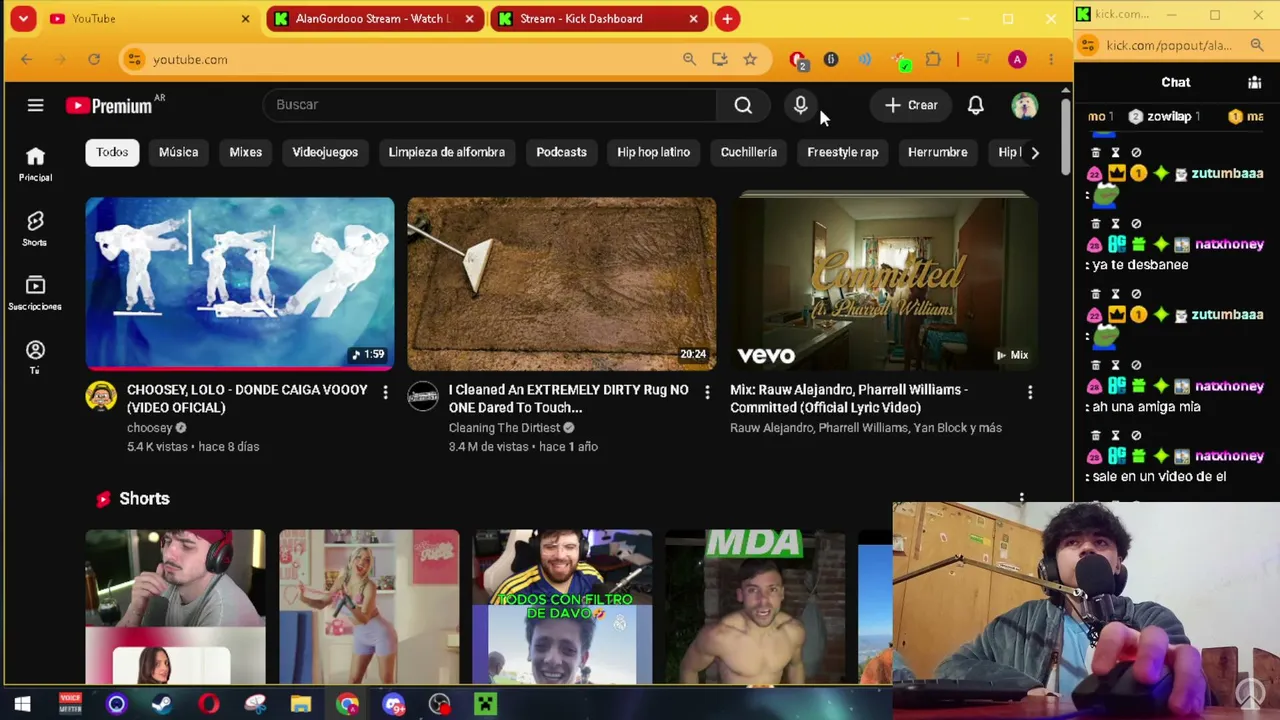Close the Stream - Kick Dashboard tab
This screenshot has height=720, width=1280.
coord(693,18)
